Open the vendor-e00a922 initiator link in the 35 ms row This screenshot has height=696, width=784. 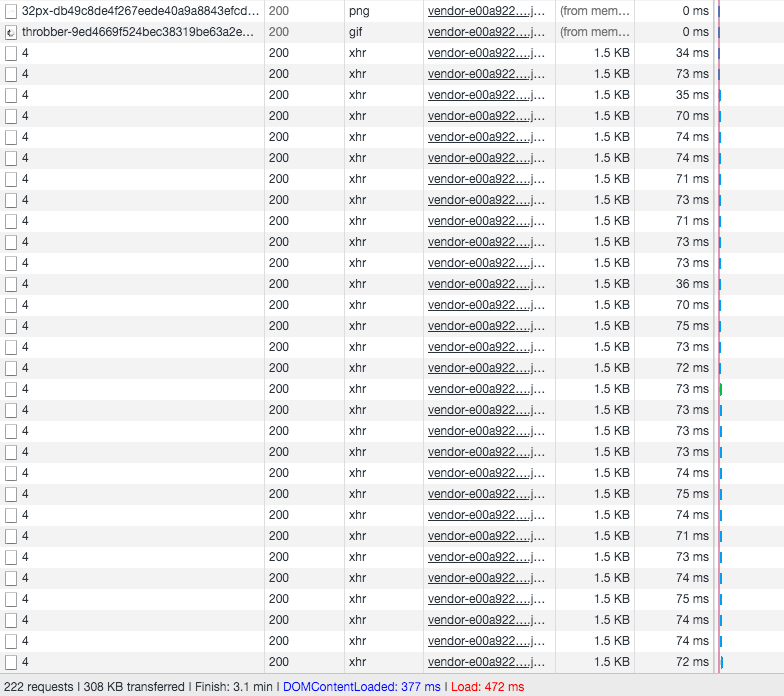[x=486, y=95]
